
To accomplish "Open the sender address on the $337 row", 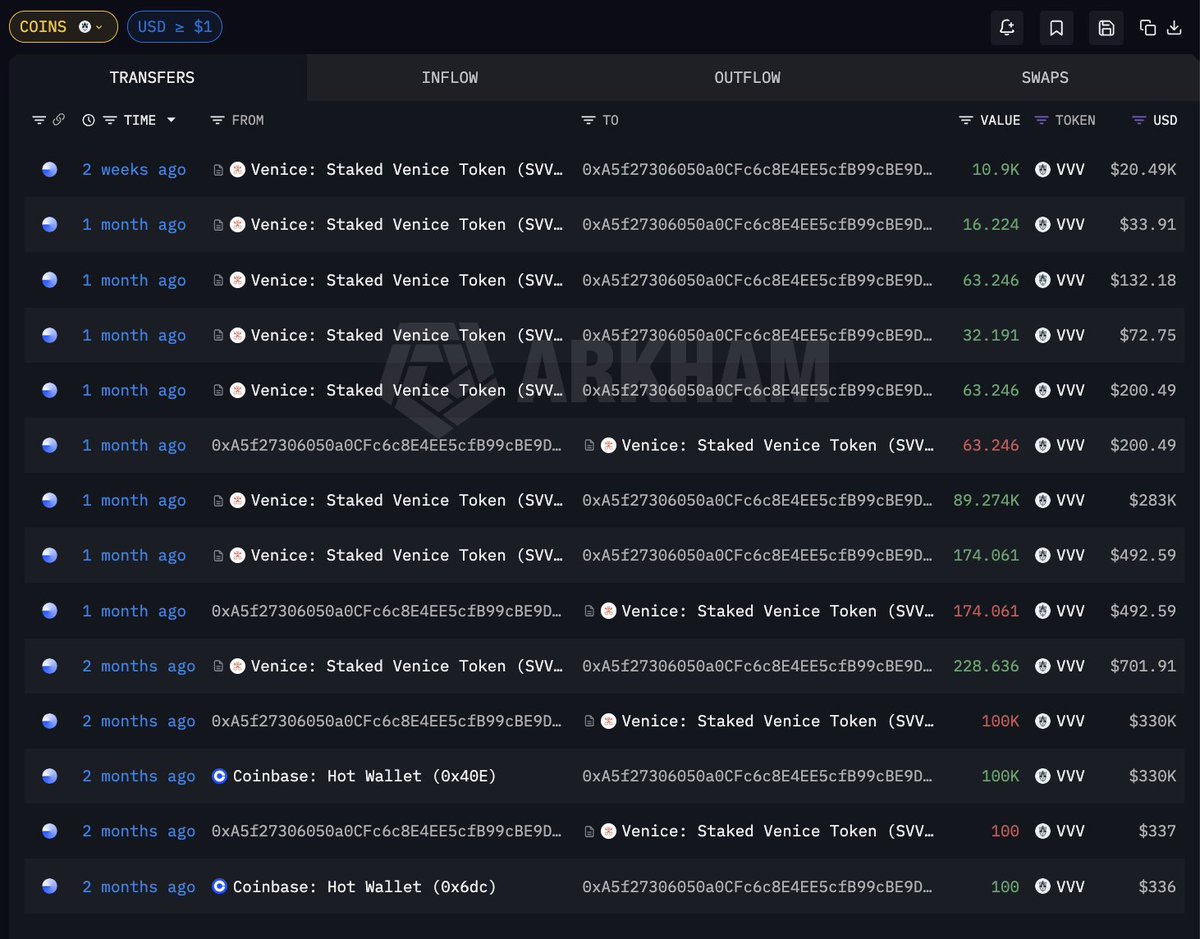I will click(x=387, y=831).
